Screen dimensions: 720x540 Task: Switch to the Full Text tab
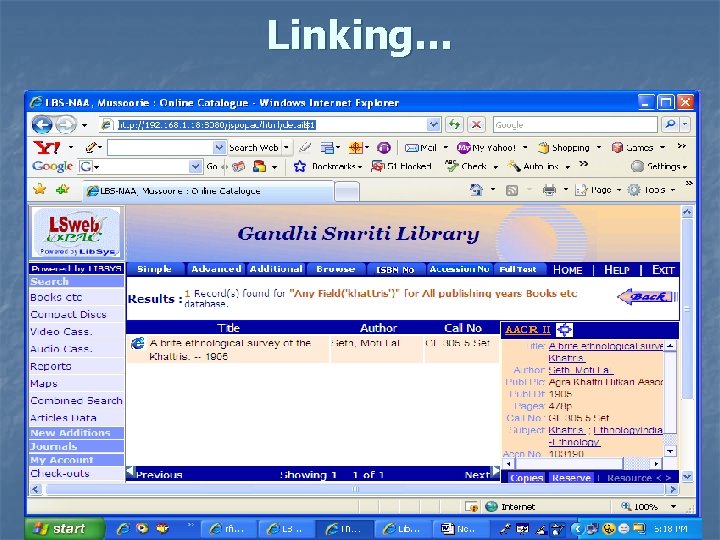point(518,269)
